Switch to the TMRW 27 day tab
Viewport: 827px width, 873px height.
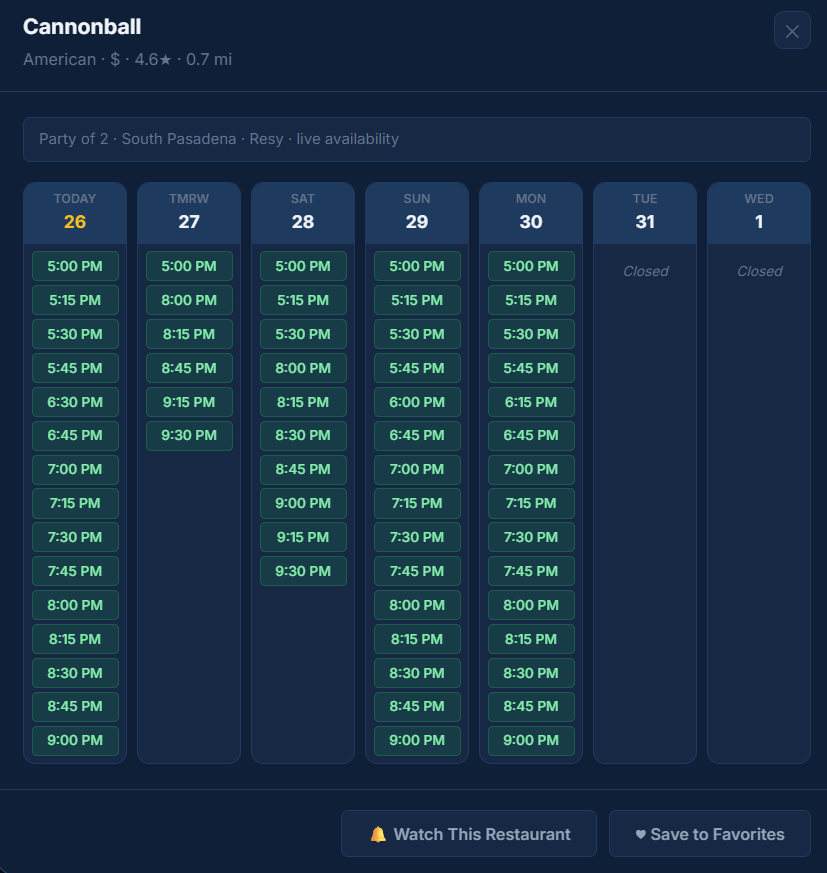point(188,211)
